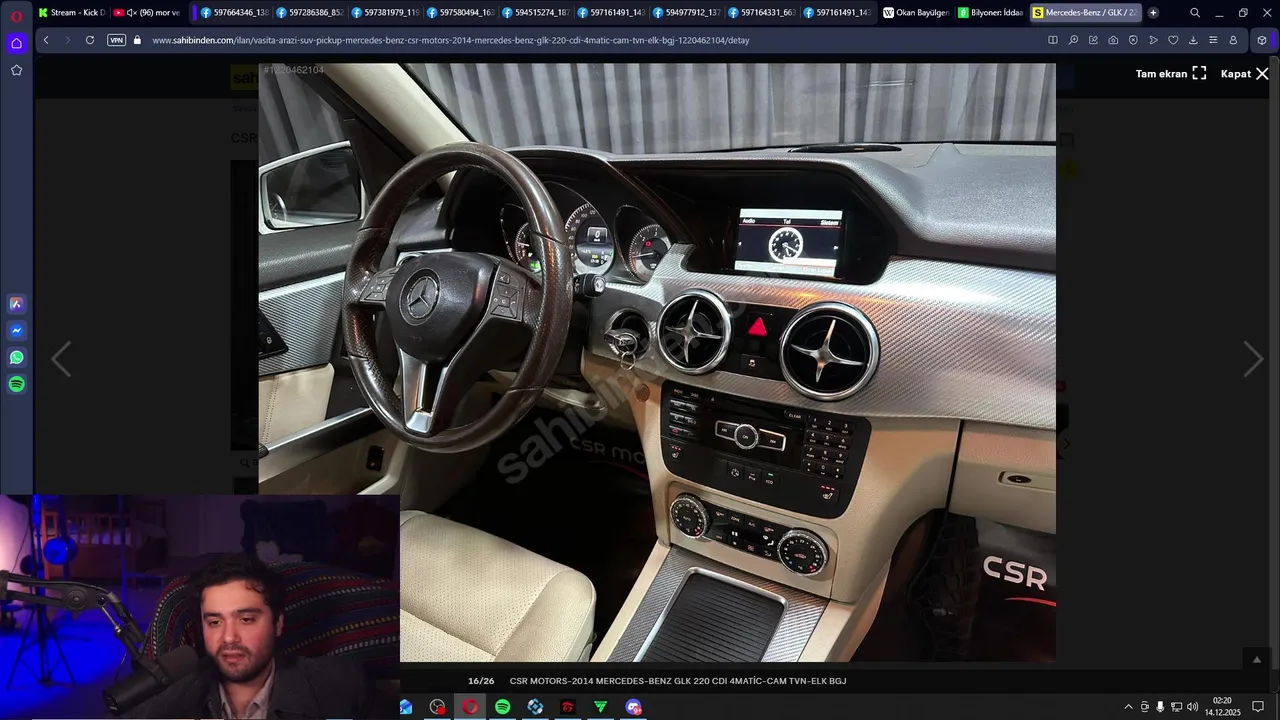Click the Spotify taskbar icon
1280x720 pixels.
tap(502, 707)
